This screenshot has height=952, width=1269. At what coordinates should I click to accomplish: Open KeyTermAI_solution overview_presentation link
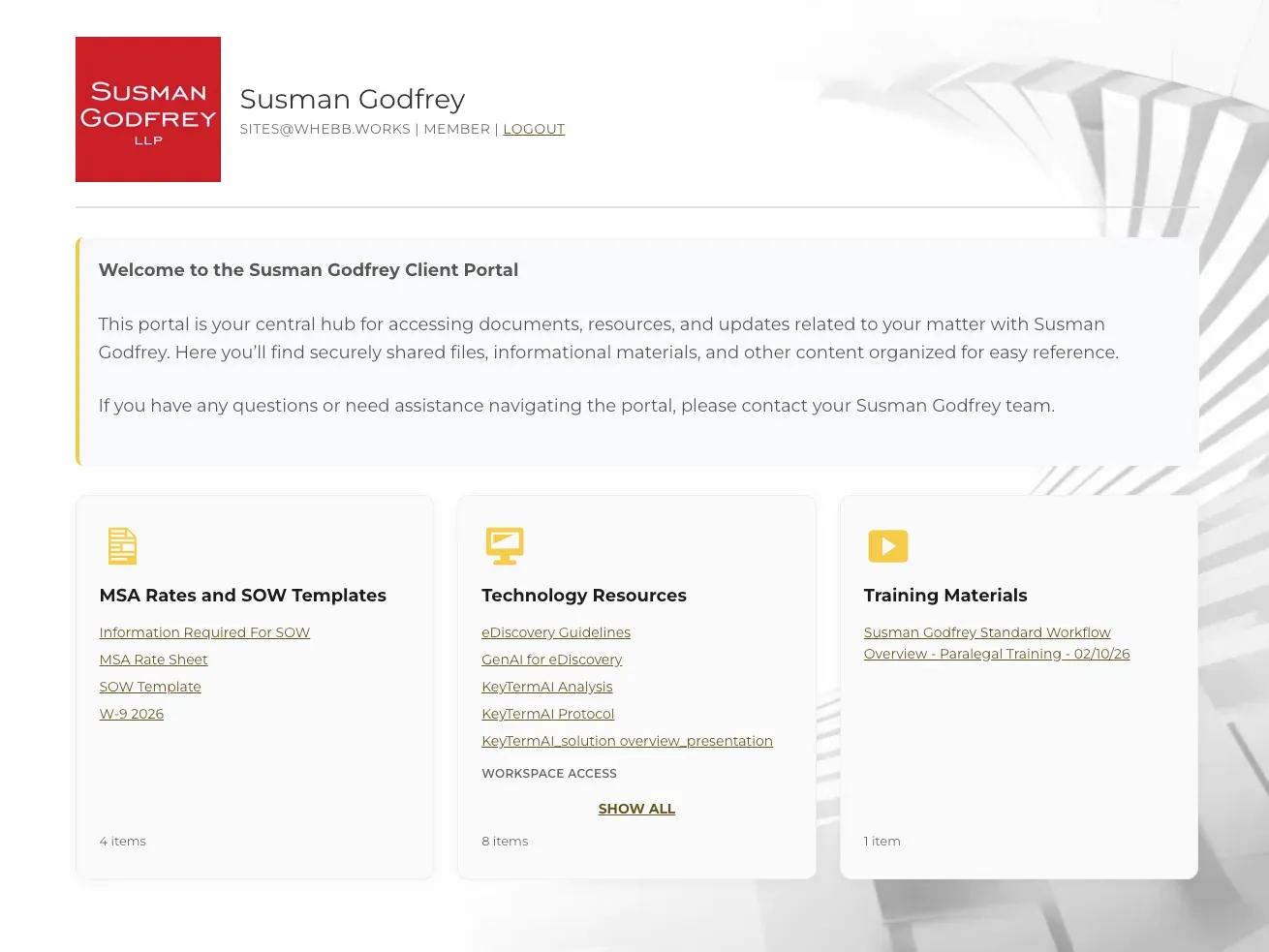tap(628, 741)
